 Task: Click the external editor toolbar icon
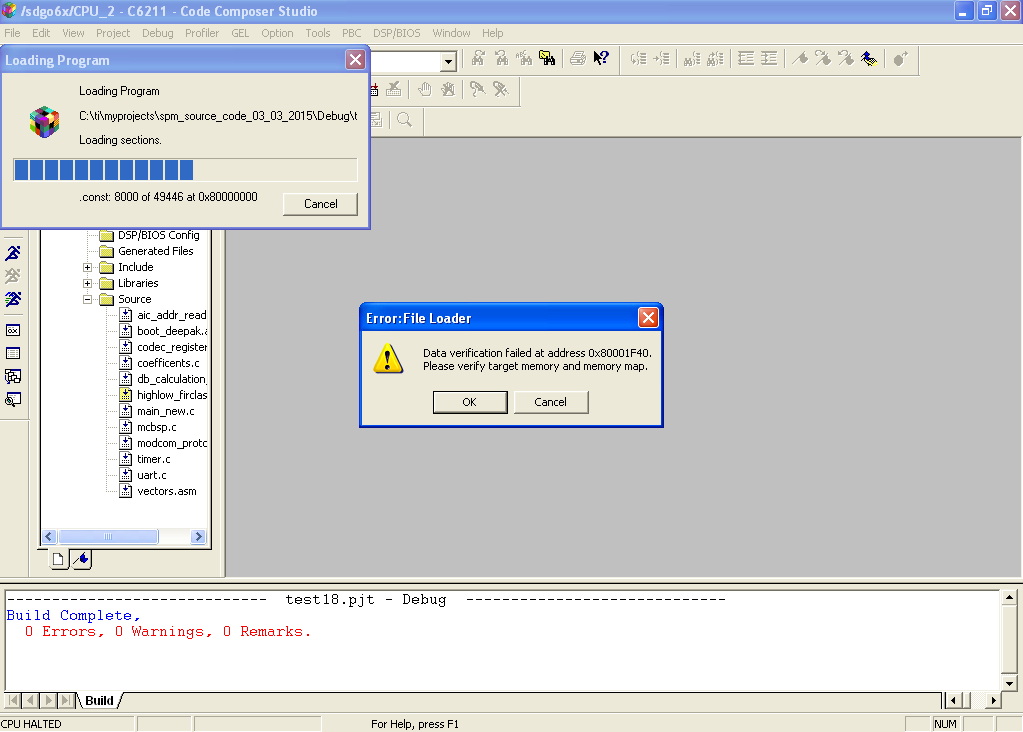(900, 59)
